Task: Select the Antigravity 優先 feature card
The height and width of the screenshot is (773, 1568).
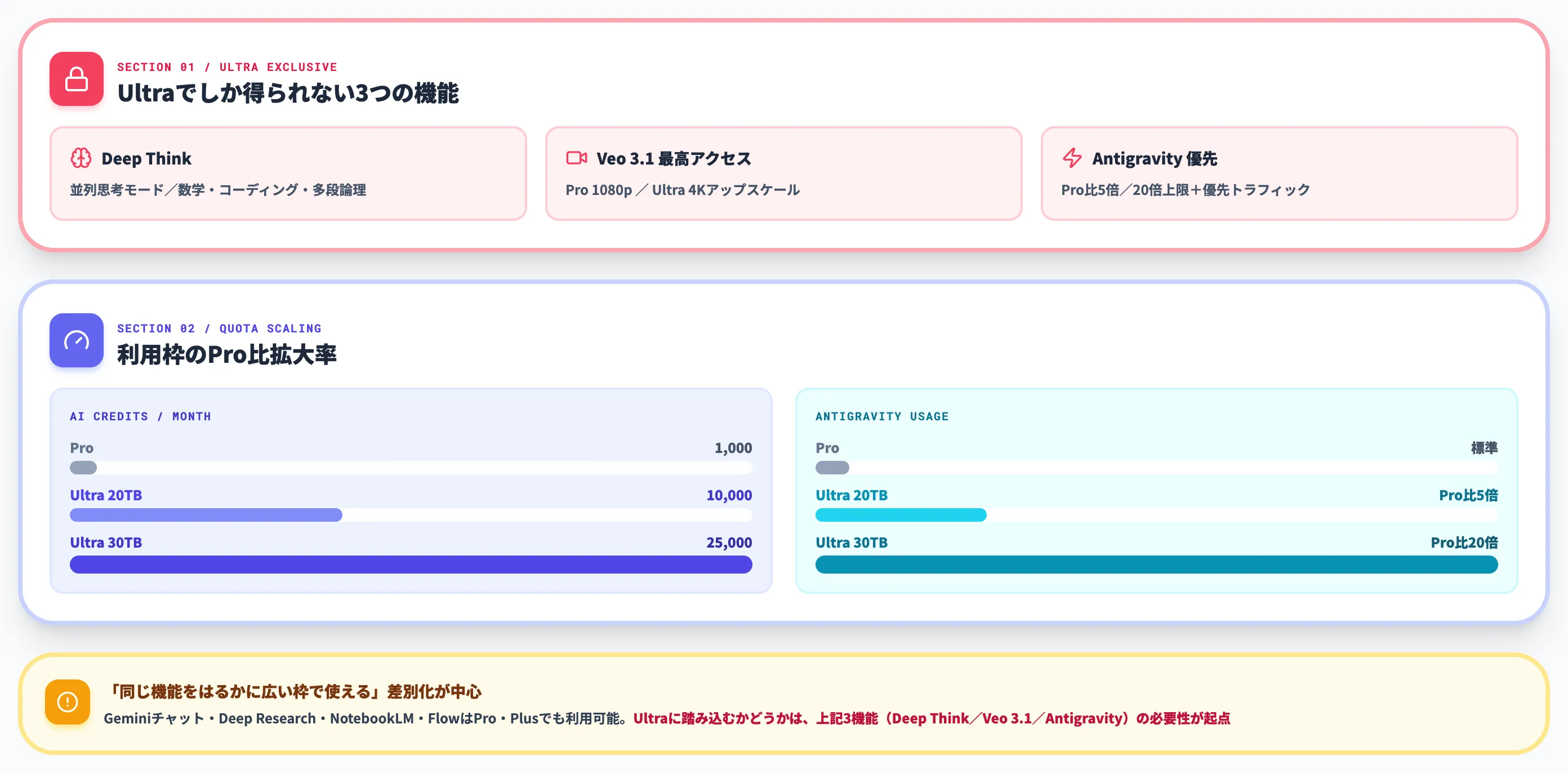Action: 1279,174
